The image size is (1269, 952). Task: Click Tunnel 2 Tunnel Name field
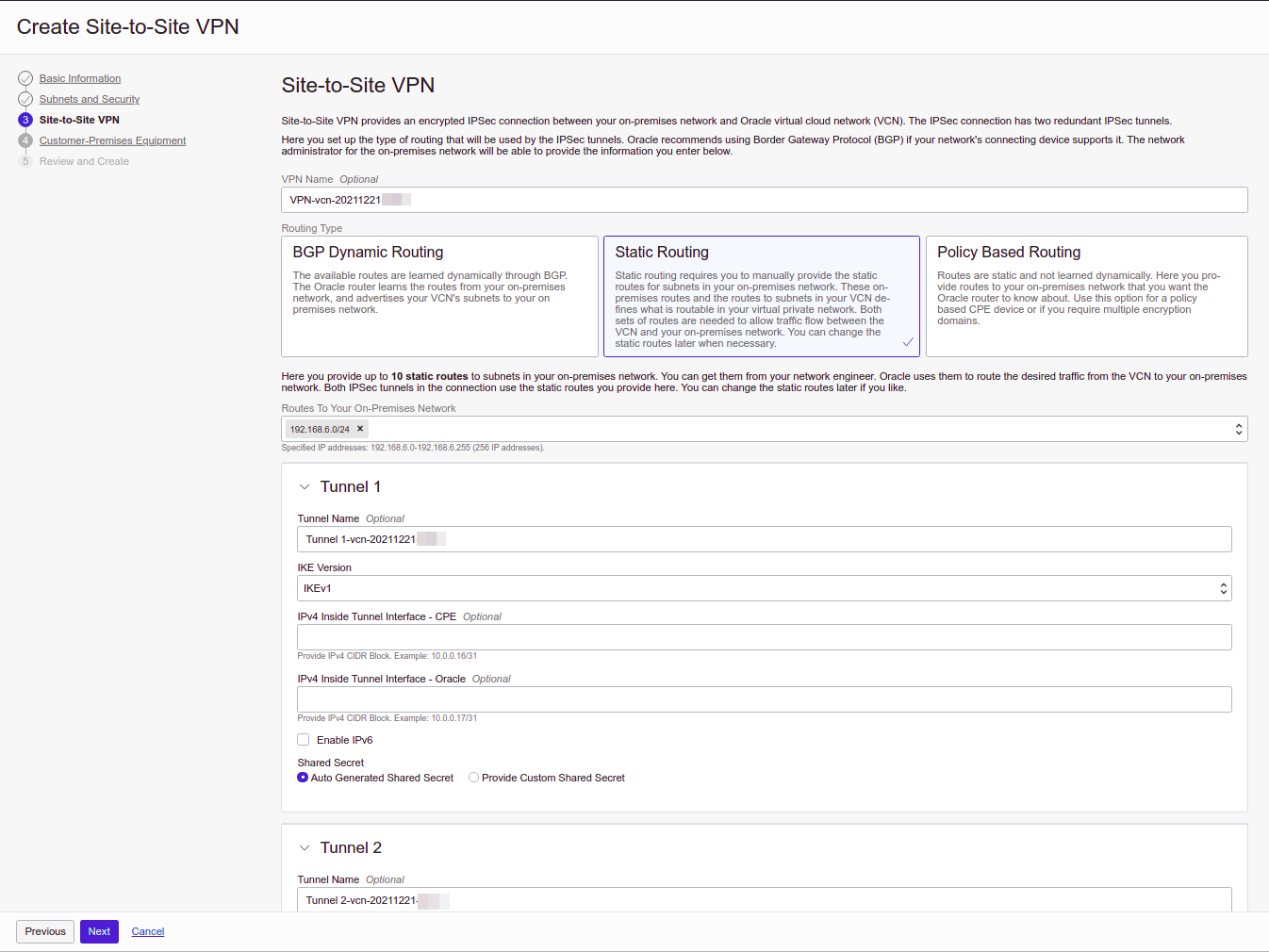click(765, 899)
